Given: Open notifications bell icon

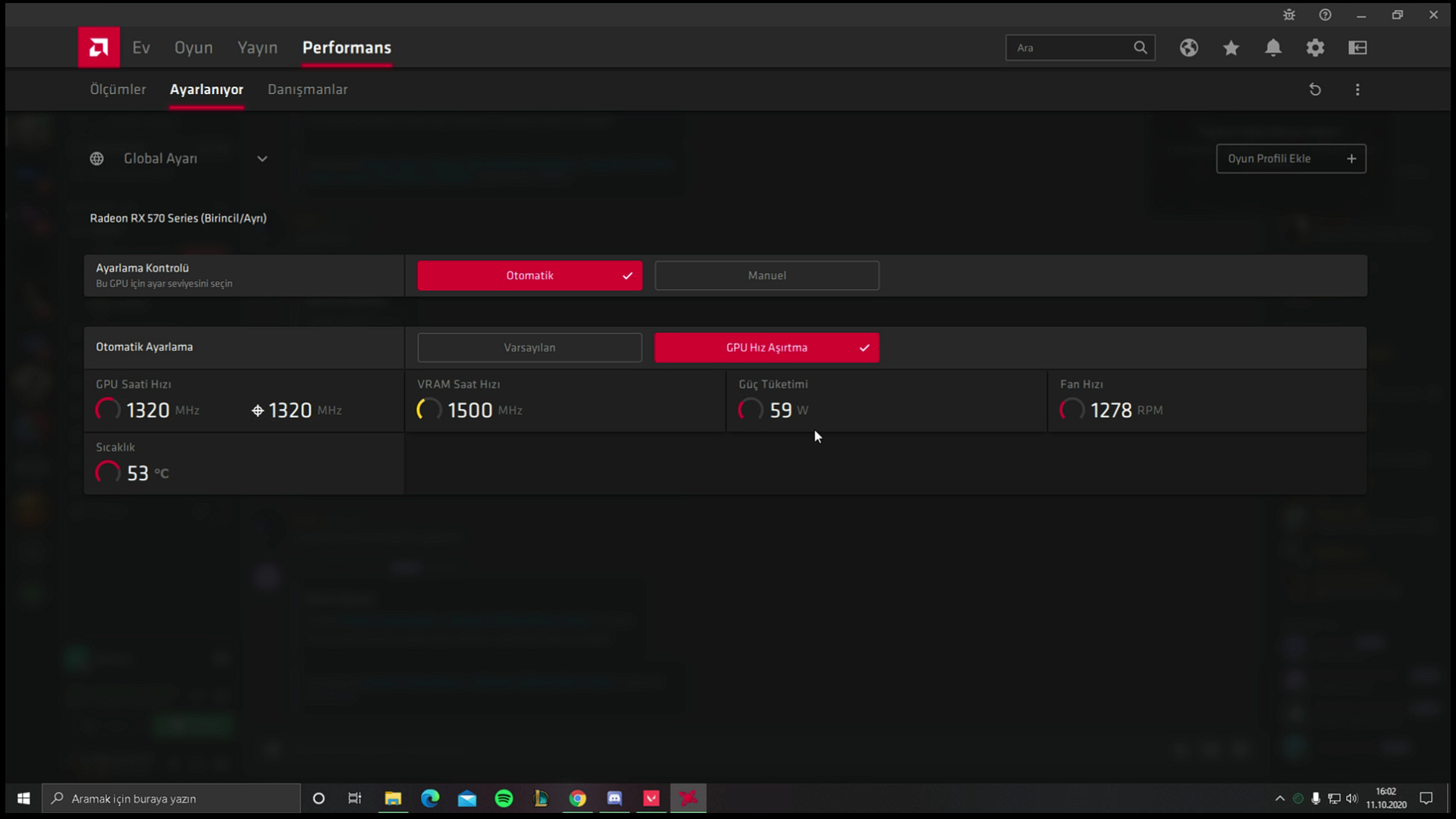Looking at the screenshot, I should (1273, 48).
